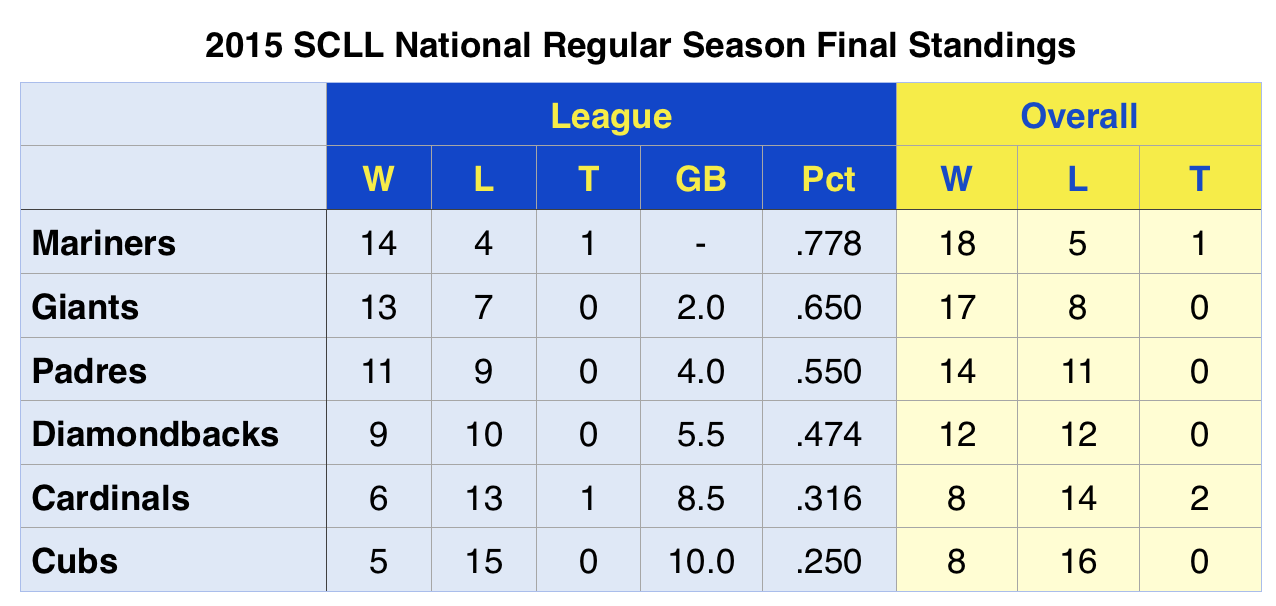Select the Overall header cell
Screen dimensions: 1276x606
(1079, 115)
